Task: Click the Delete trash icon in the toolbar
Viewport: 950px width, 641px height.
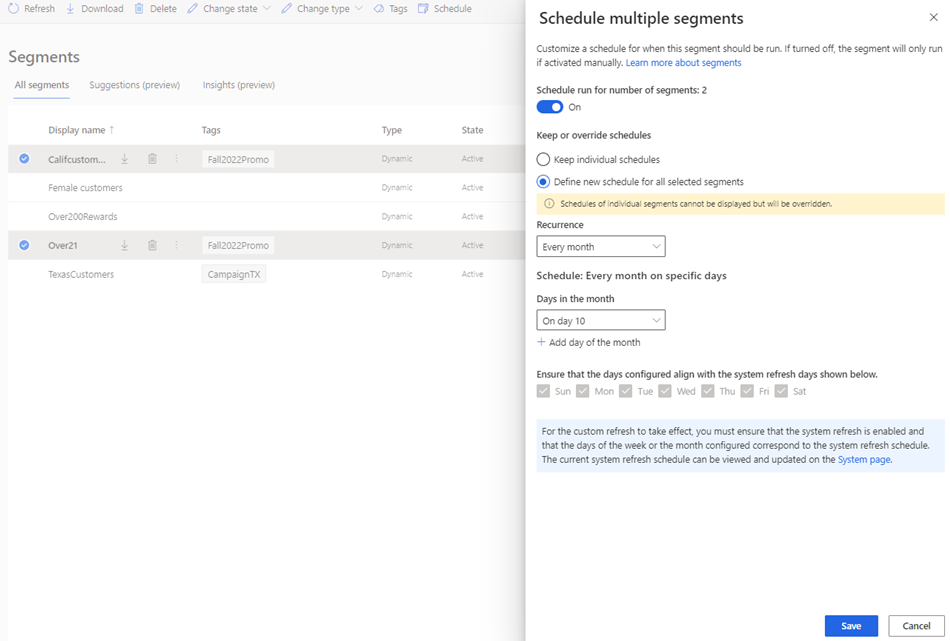Action: tap(139, 8)
